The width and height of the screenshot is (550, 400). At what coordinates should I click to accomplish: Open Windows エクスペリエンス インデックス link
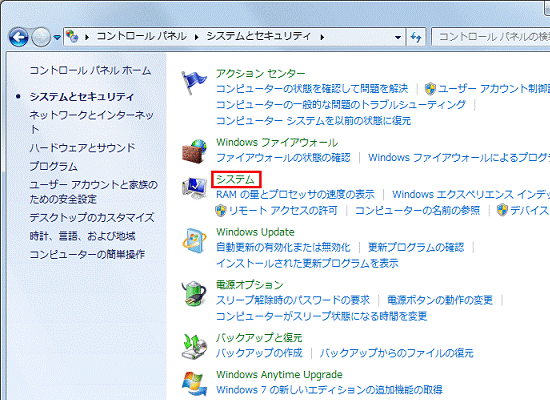click(x=471, y=194)
